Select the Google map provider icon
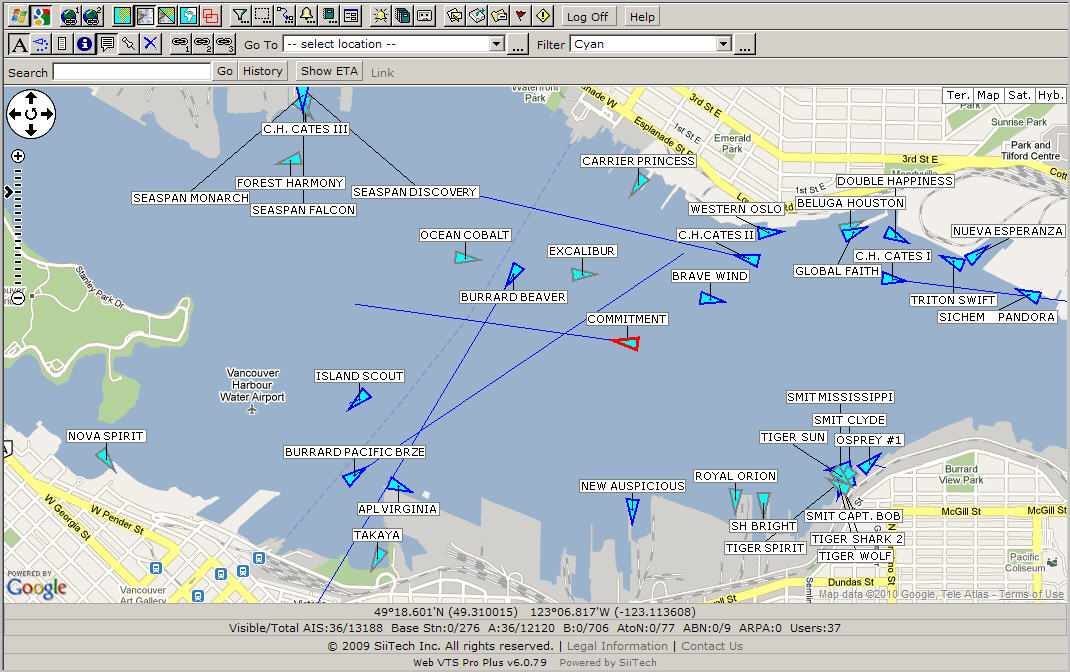 41,16
